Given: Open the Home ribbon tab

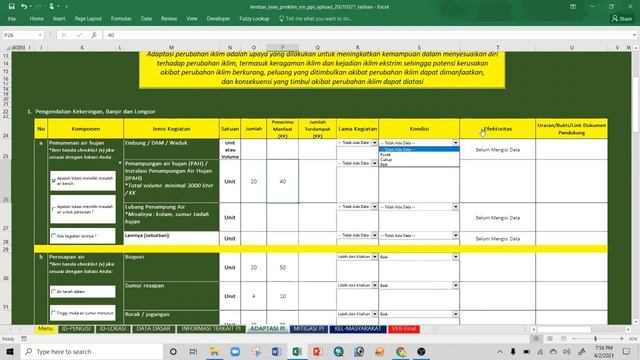Looking at the screenshot, I should click(x=37, y=19).
